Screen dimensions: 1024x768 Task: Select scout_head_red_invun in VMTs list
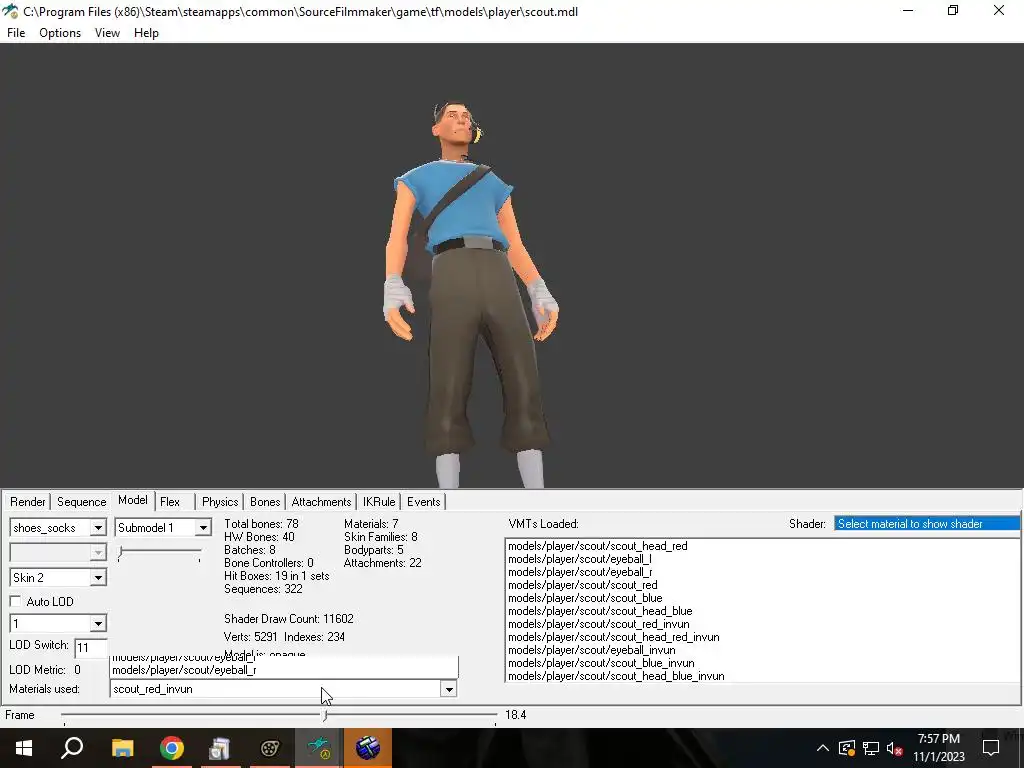[x=613, y=637]
